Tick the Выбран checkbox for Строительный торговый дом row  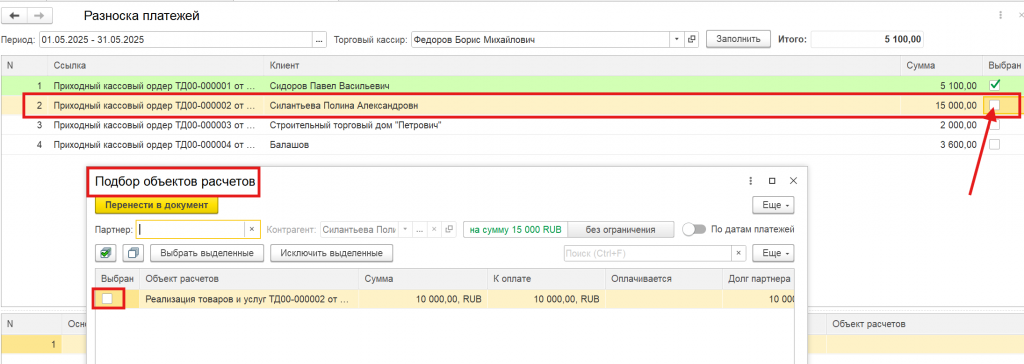(x=995, y=125)
